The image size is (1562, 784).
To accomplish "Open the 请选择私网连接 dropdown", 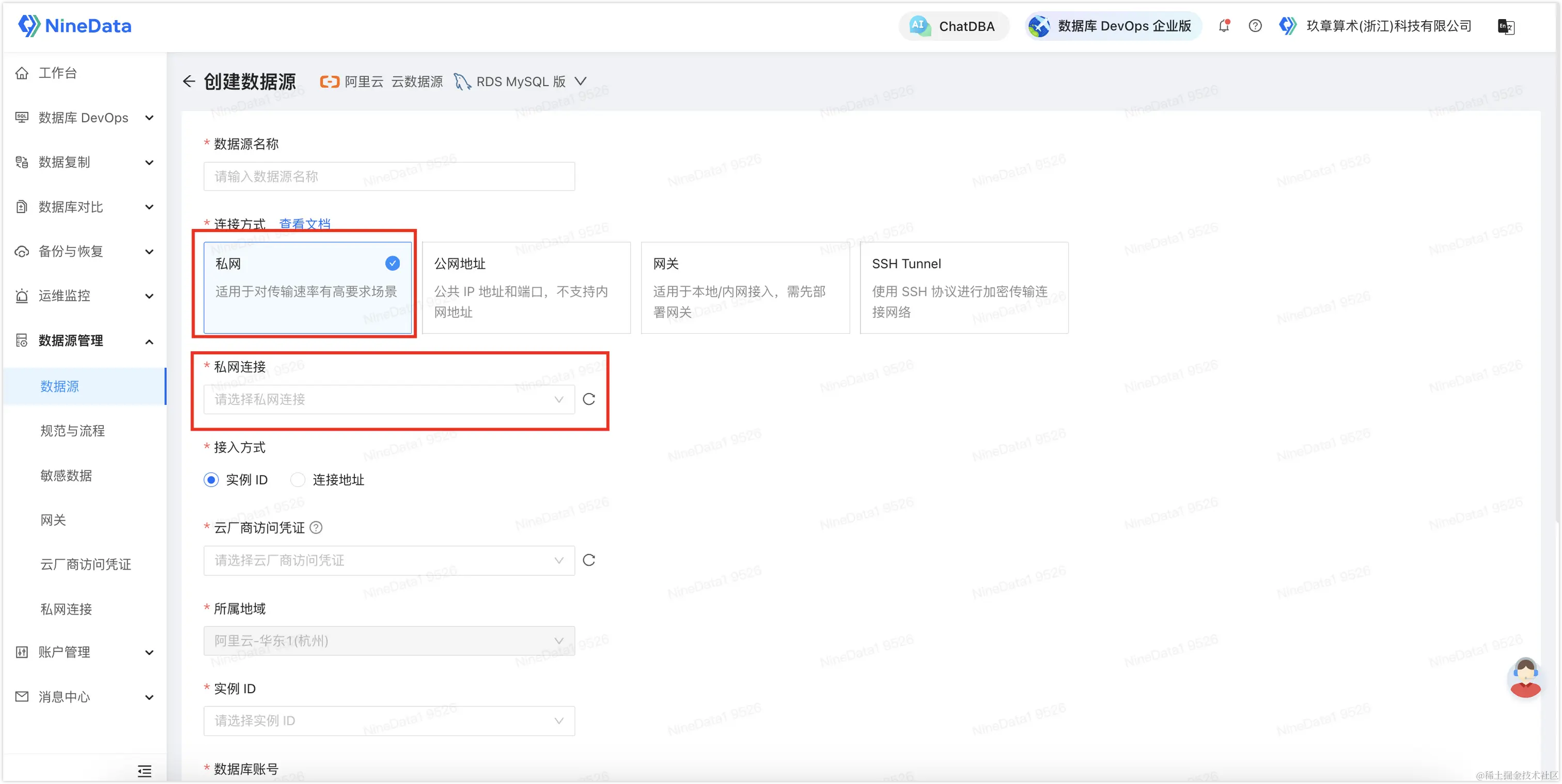I will point(388,400).
